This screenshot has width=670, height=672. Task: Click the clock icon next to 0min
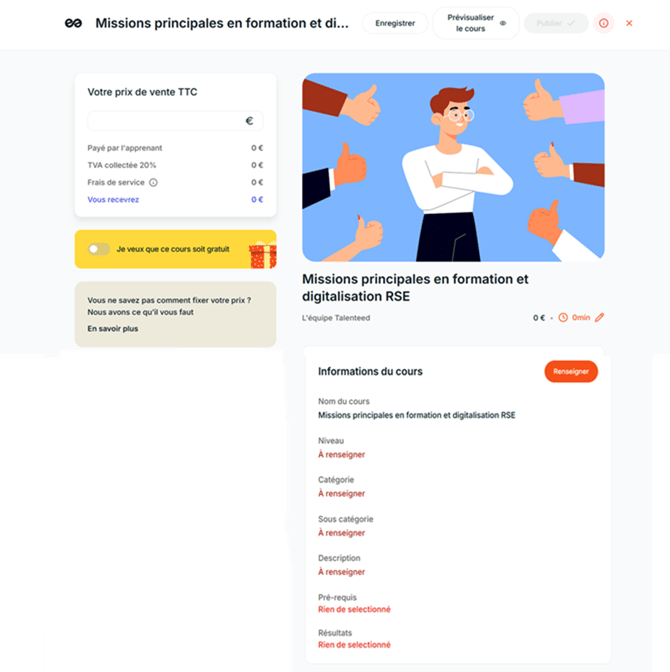563,318
